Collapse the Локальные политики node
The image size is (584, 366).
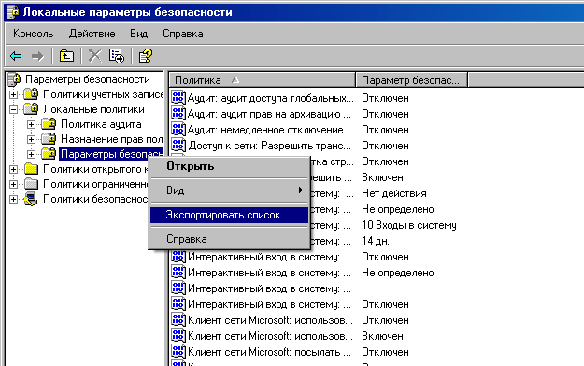coord(13,109)
